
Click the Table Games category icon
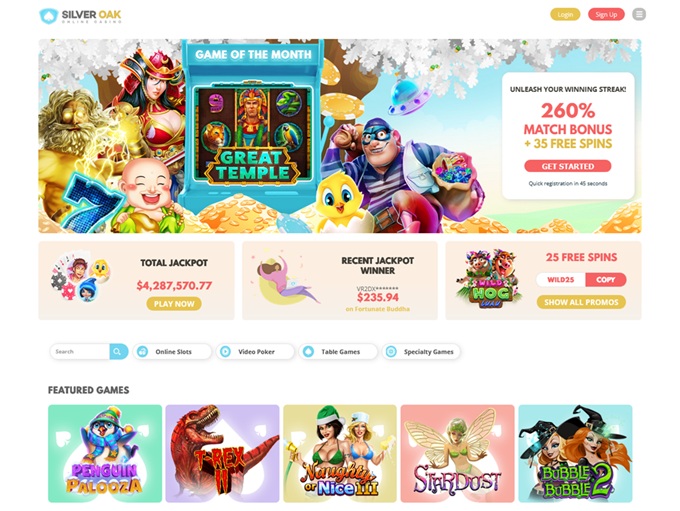point(308,352)
